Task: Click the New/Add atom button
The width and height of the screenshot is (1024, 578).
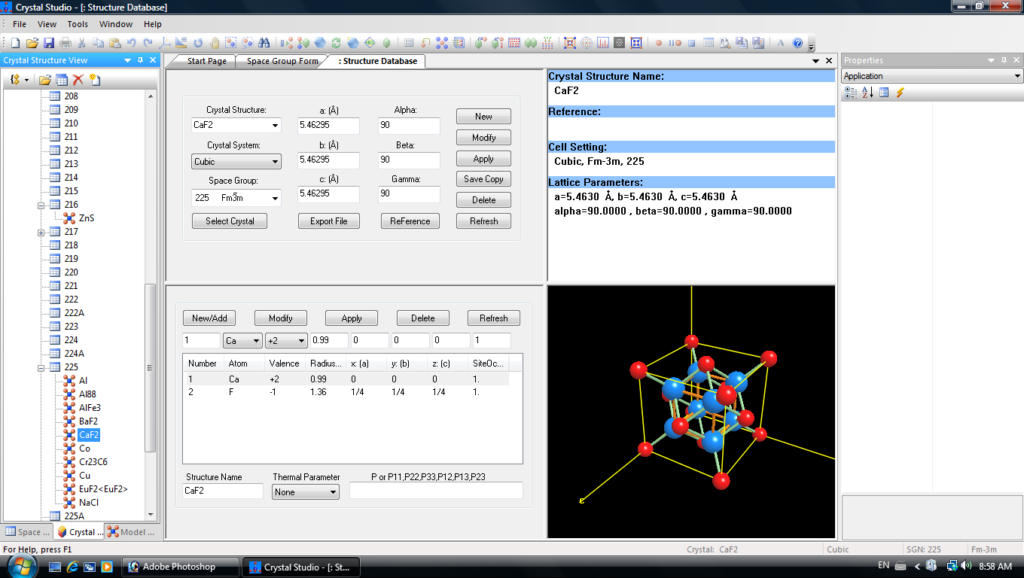Action: [210, 318]
